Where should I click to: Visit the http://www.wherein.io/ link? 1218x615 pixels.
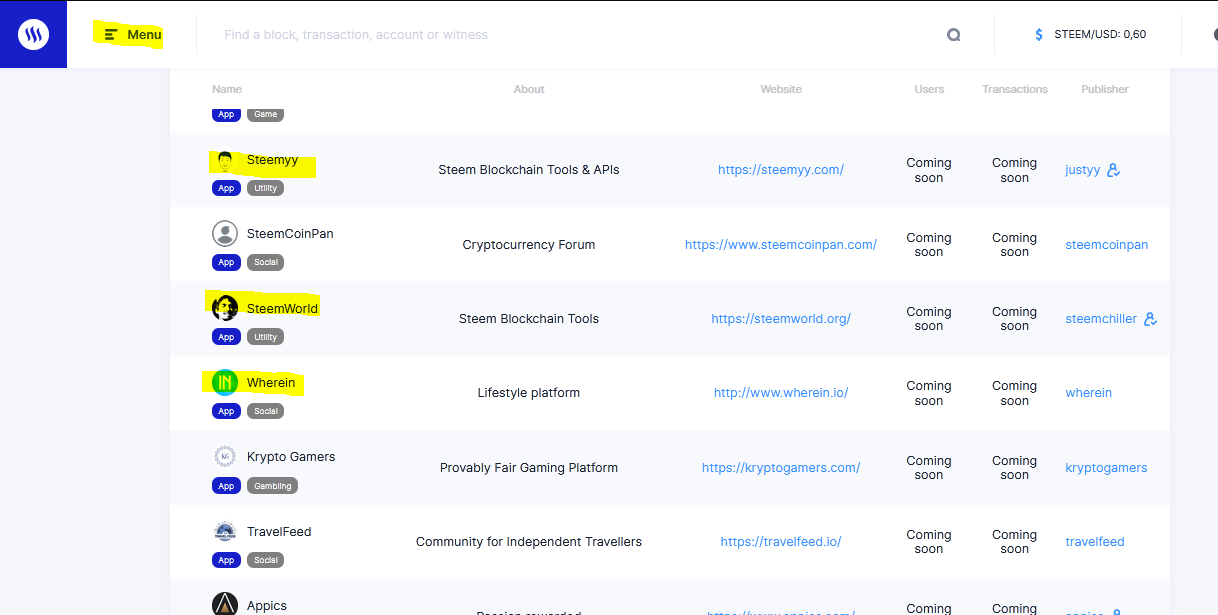(781, 393)
